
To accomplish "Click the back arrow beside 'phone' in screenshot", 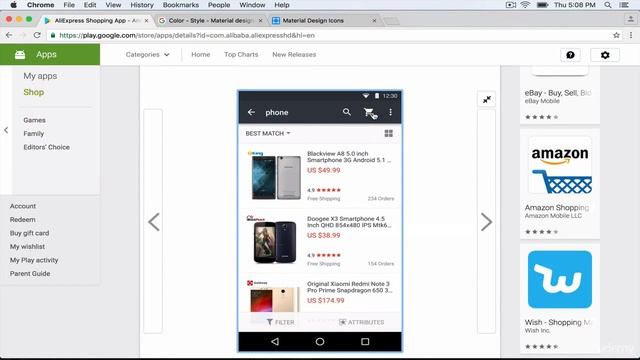I will tap(251, 112).
